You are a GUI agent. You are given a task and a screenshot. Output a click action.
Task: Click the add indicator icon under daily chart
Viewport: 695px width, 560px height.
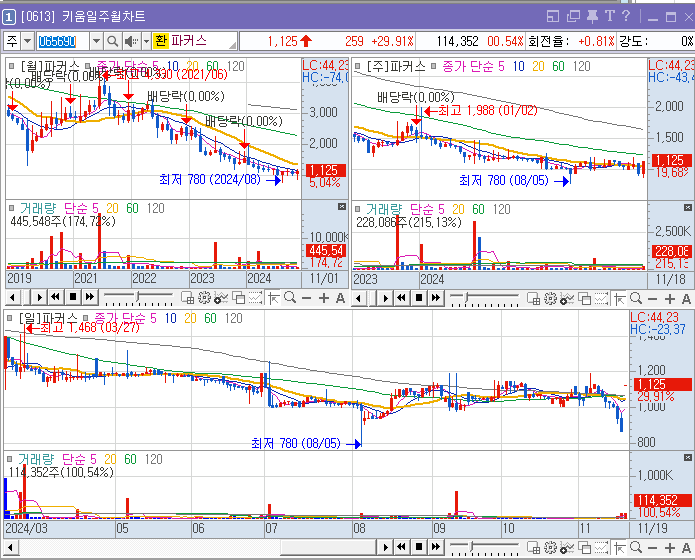pyautogui.click(x=567, y=548)
